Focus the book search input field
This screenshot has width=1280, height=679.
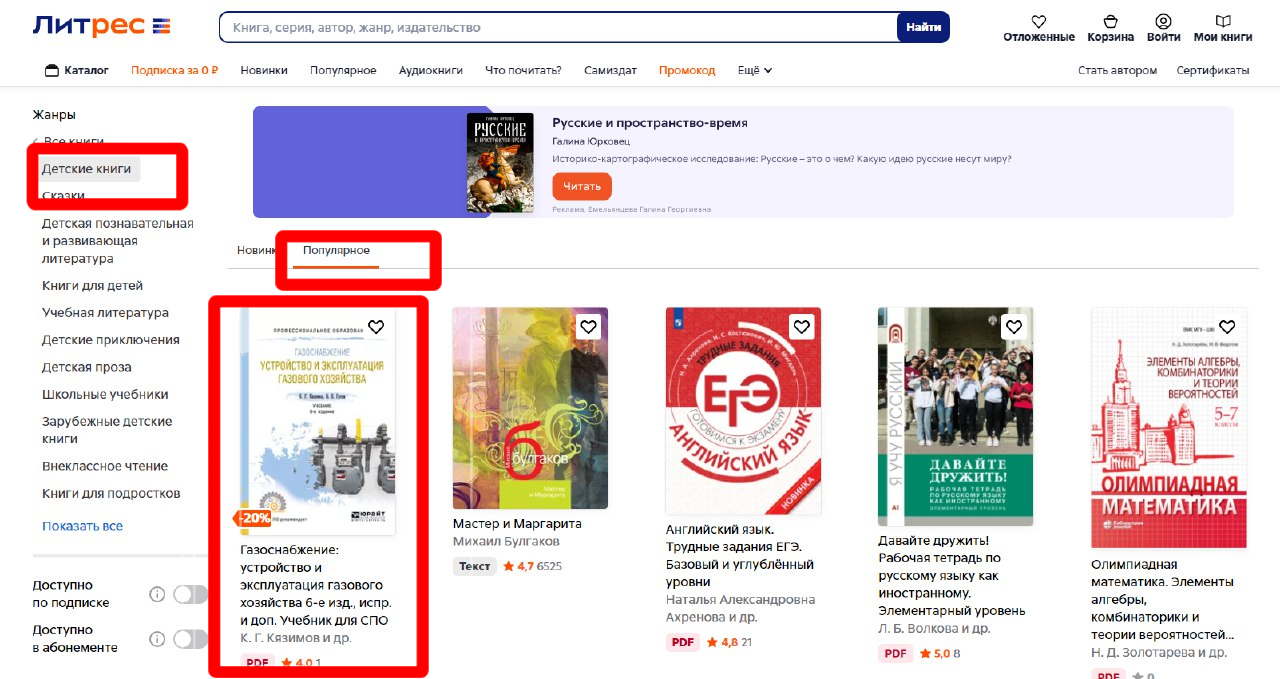560,27
